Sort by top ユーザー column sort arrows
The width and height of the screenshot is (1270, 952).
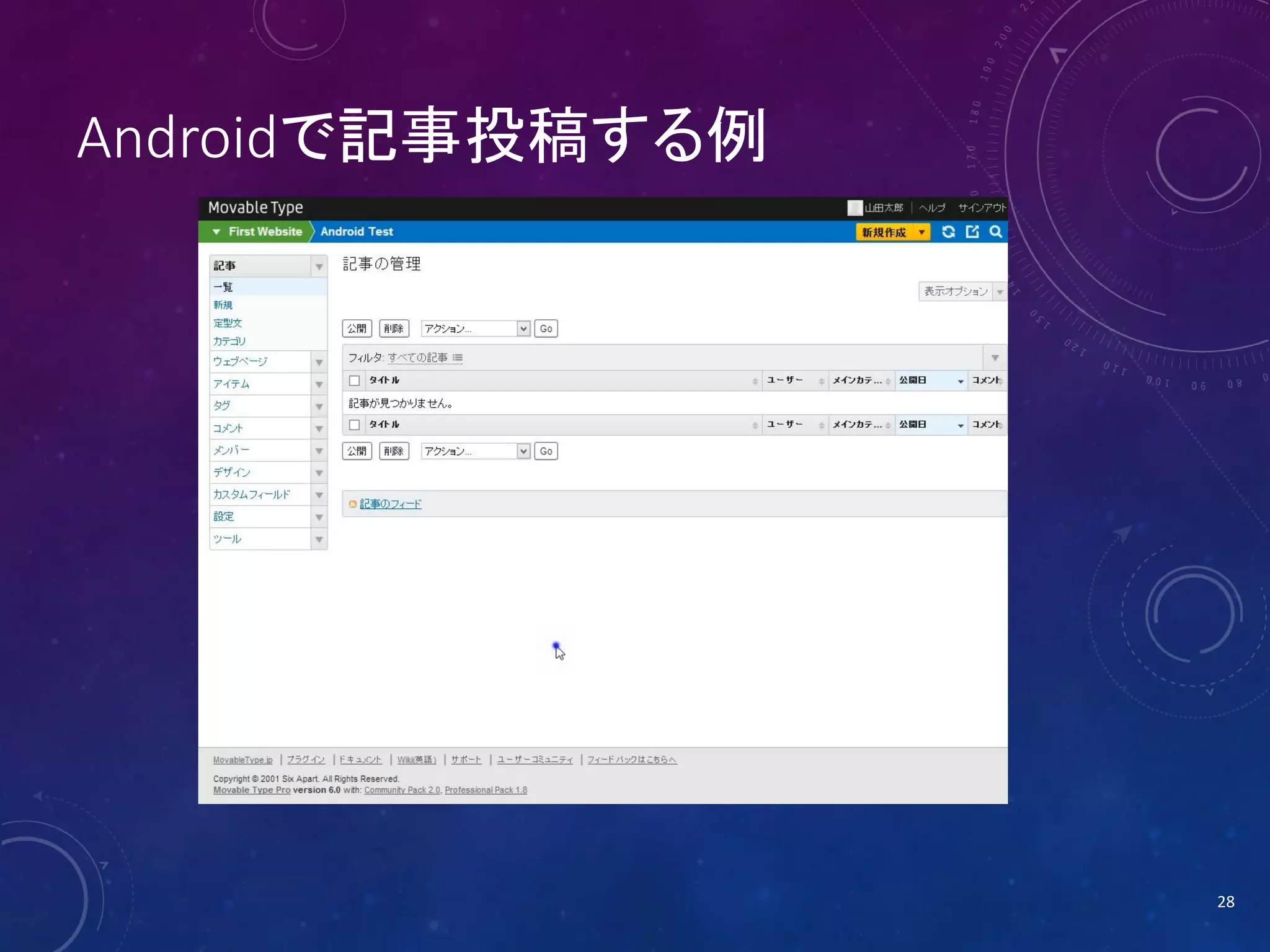coord(821,381)
